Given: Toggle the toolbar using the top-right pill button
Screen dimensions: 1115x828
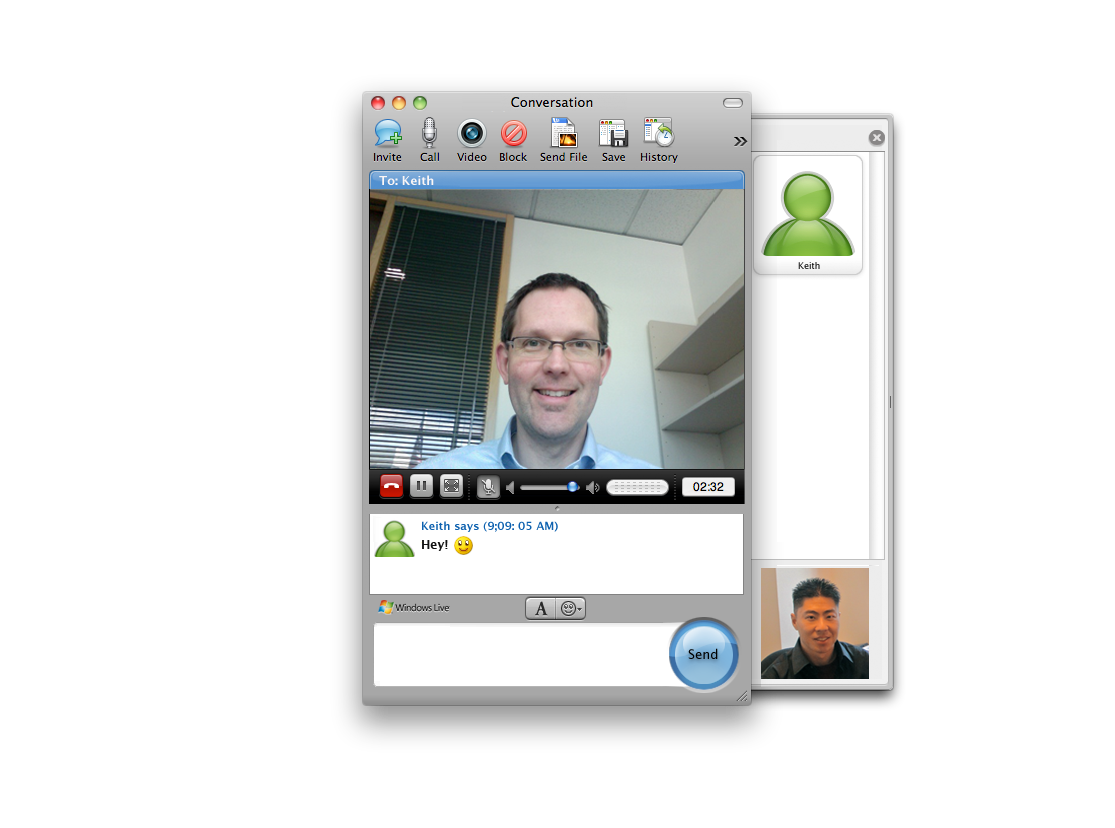Looking at the screenshot, I should pyautogui.click(x=733, y=103).
